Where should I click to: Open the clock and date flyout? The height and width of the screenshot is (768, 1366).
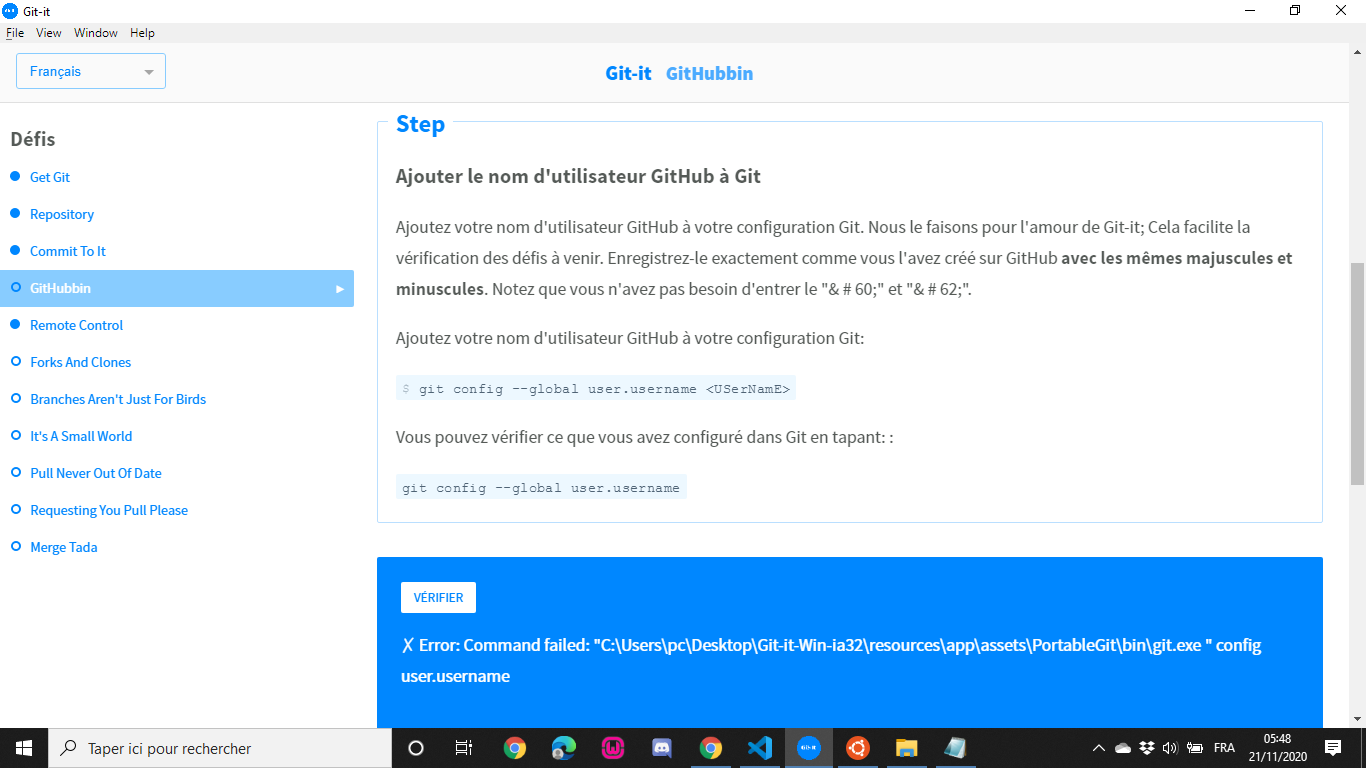click(1277, 748)
